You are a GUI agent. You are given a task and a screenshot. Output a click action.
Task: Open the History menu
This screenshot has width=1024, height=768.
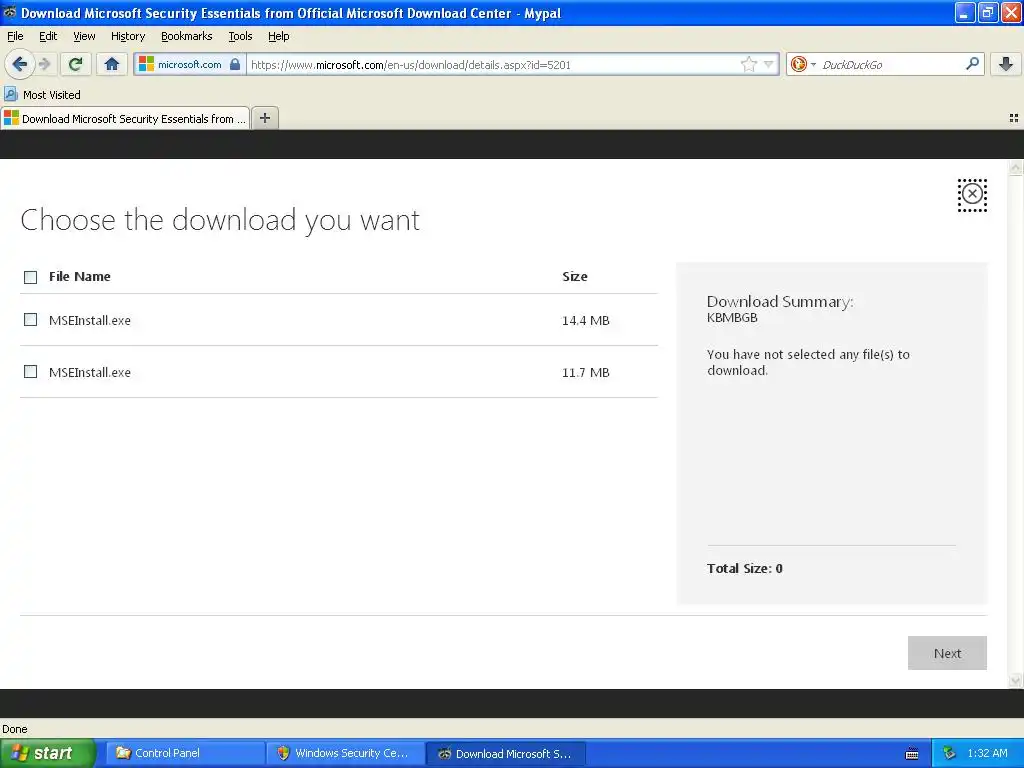click(x=127, y=36)
